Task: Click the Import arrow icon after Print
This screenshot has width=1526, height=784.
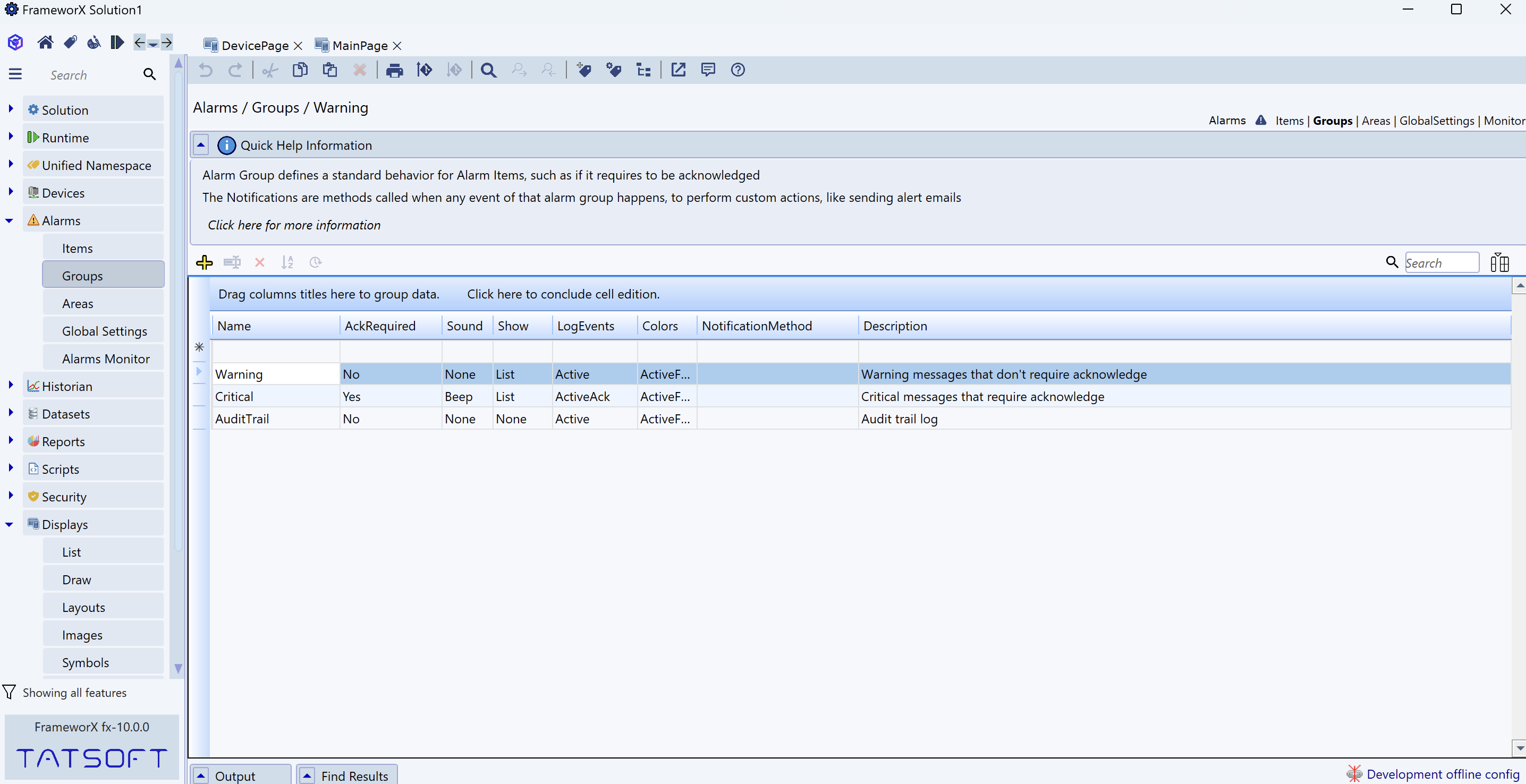Action: point(424,70)
